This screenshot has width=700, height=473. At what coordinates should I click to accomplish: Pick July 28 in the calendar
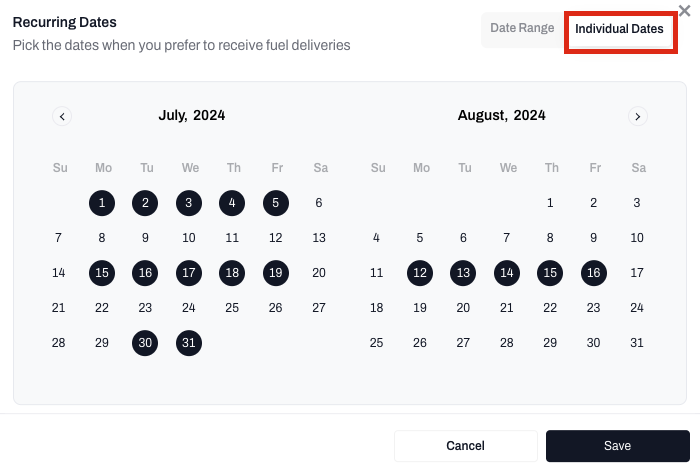pyautogui.click(x=58, y=343)
